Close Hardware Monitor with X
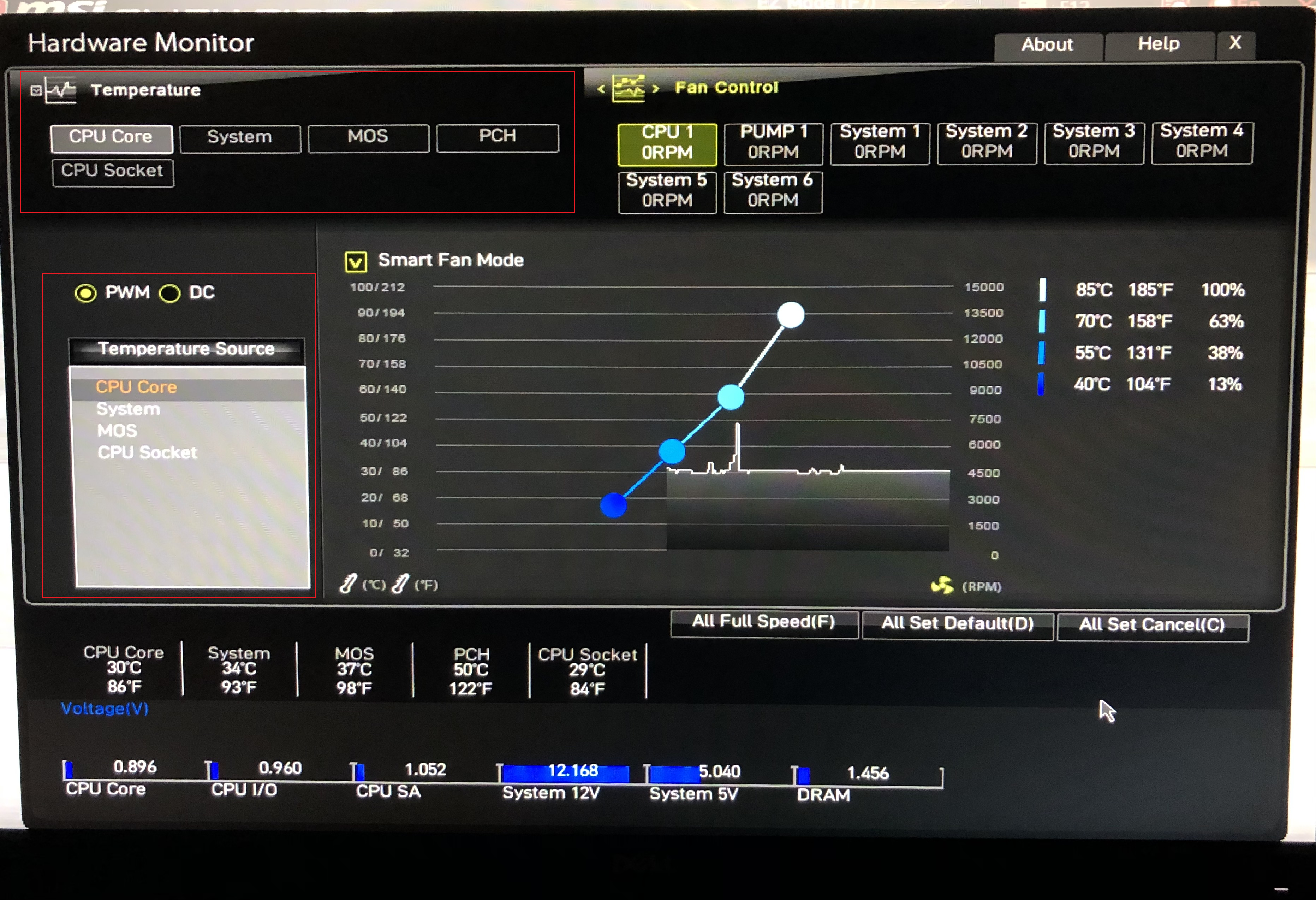Screen dimensions: 1316x900 1235,43
